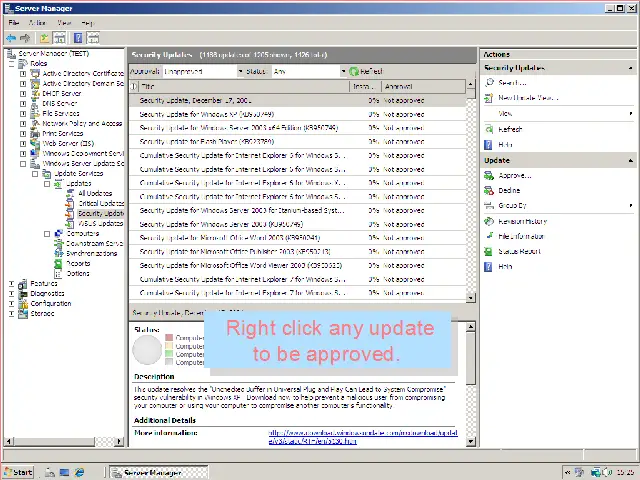Expand the Active Directory Certificate Services node
This screenshot has width=640, height=480.
coord(23,73)
